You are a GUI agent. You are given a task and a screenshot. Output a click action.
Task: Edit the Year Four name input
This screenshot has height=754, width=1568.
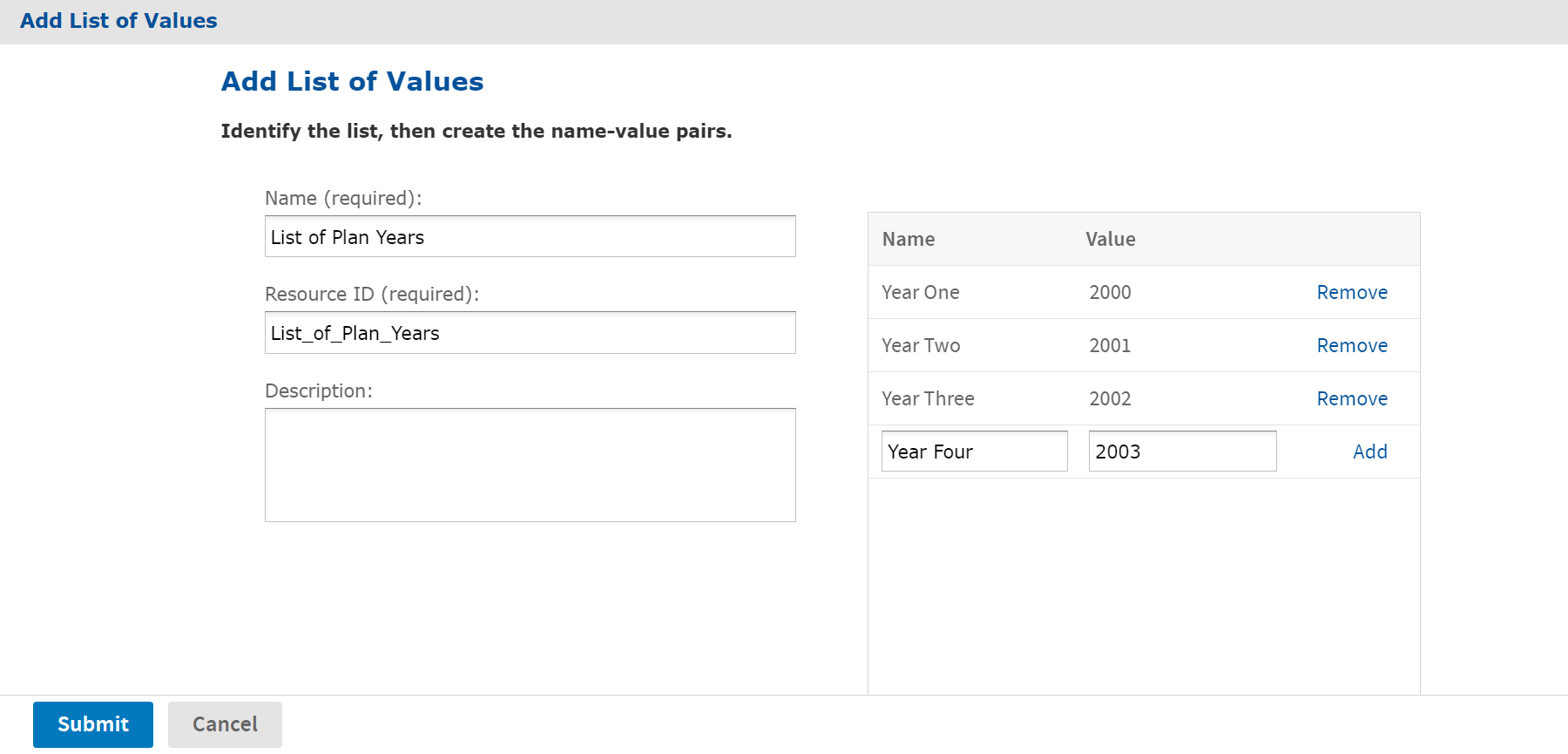[x=975, y=451]
